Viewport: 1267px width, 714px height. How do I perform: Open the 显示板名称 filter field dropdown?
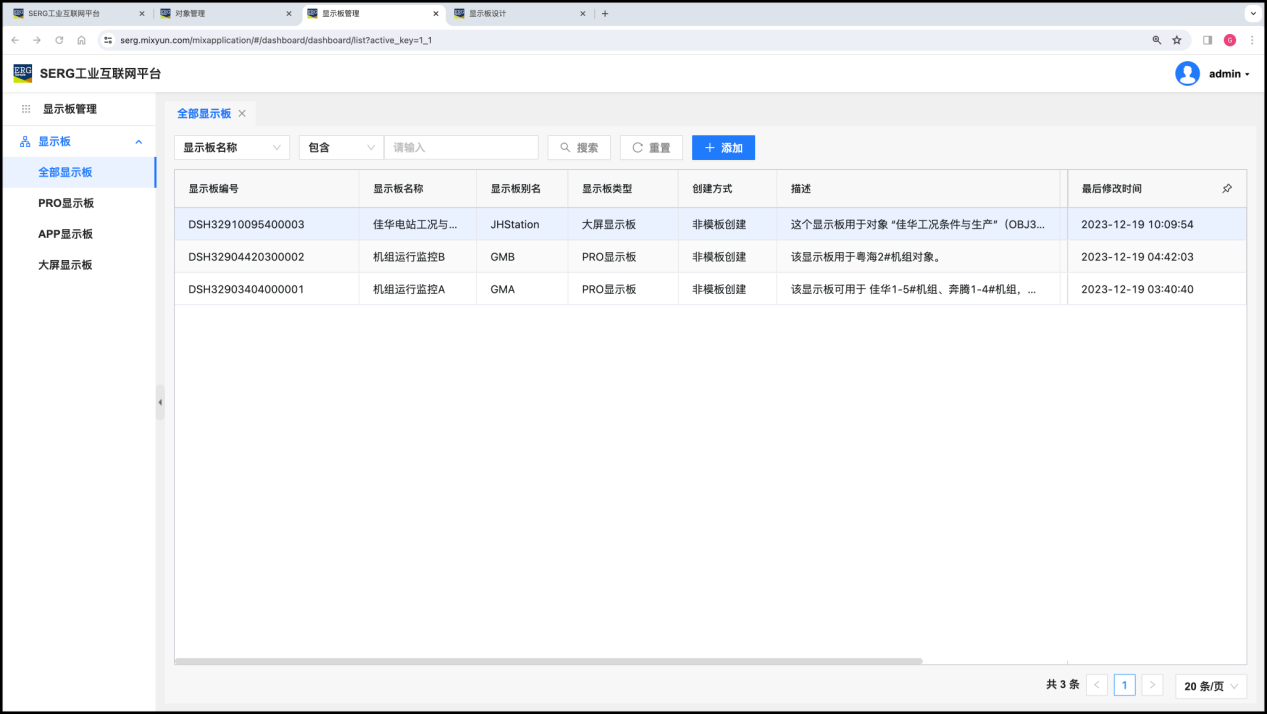[x=232, y=148]
